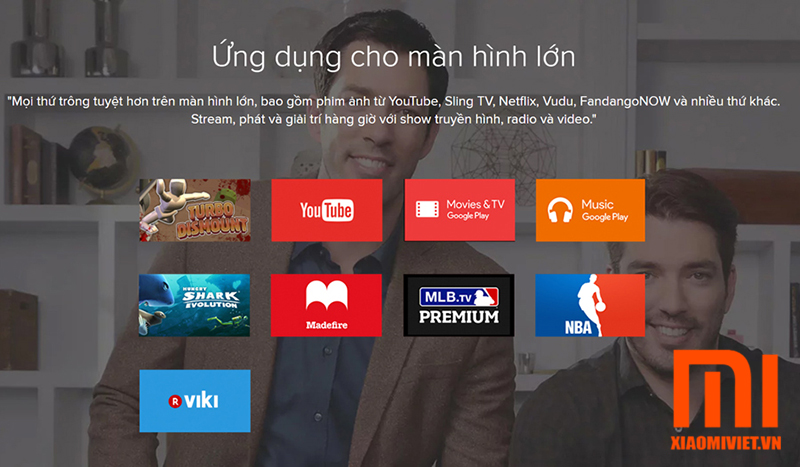Image resolution: width=800 pixels, height=467 pixels.
Task: Open the MLB.tv Premium tile
Action: coord(459,305)
